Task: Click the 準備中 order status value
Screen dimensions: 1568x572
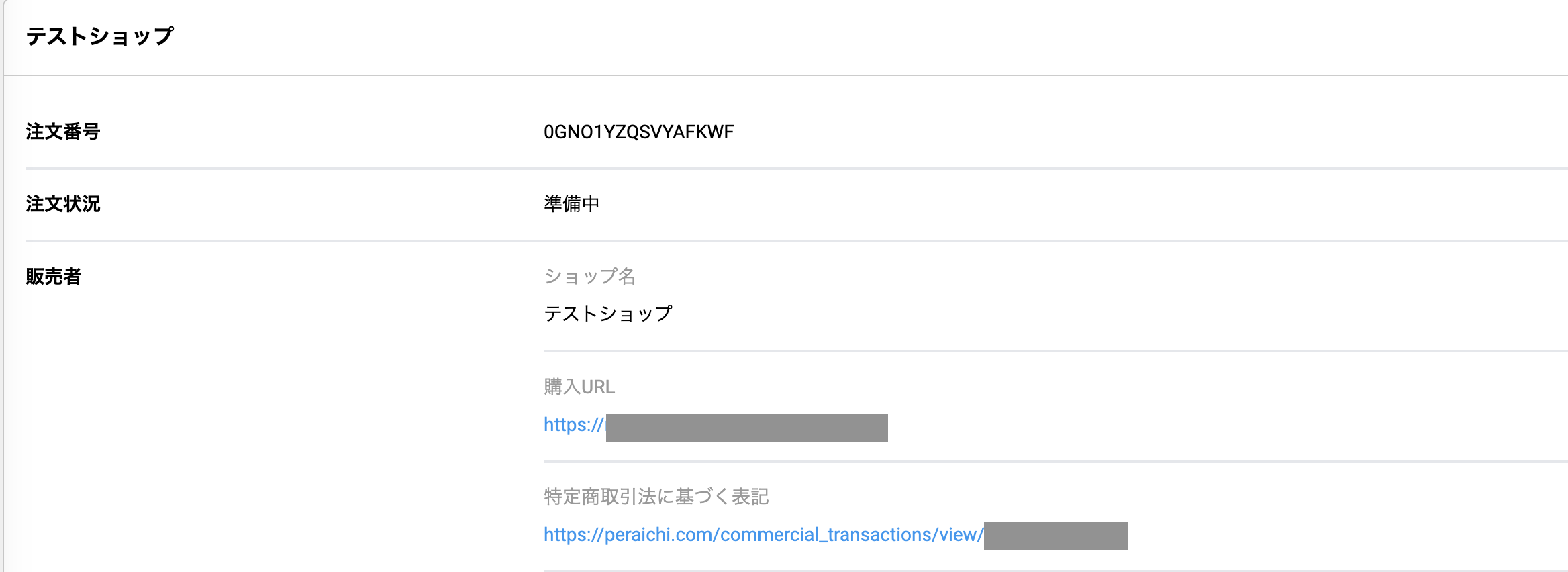Action: click(571, 204)
